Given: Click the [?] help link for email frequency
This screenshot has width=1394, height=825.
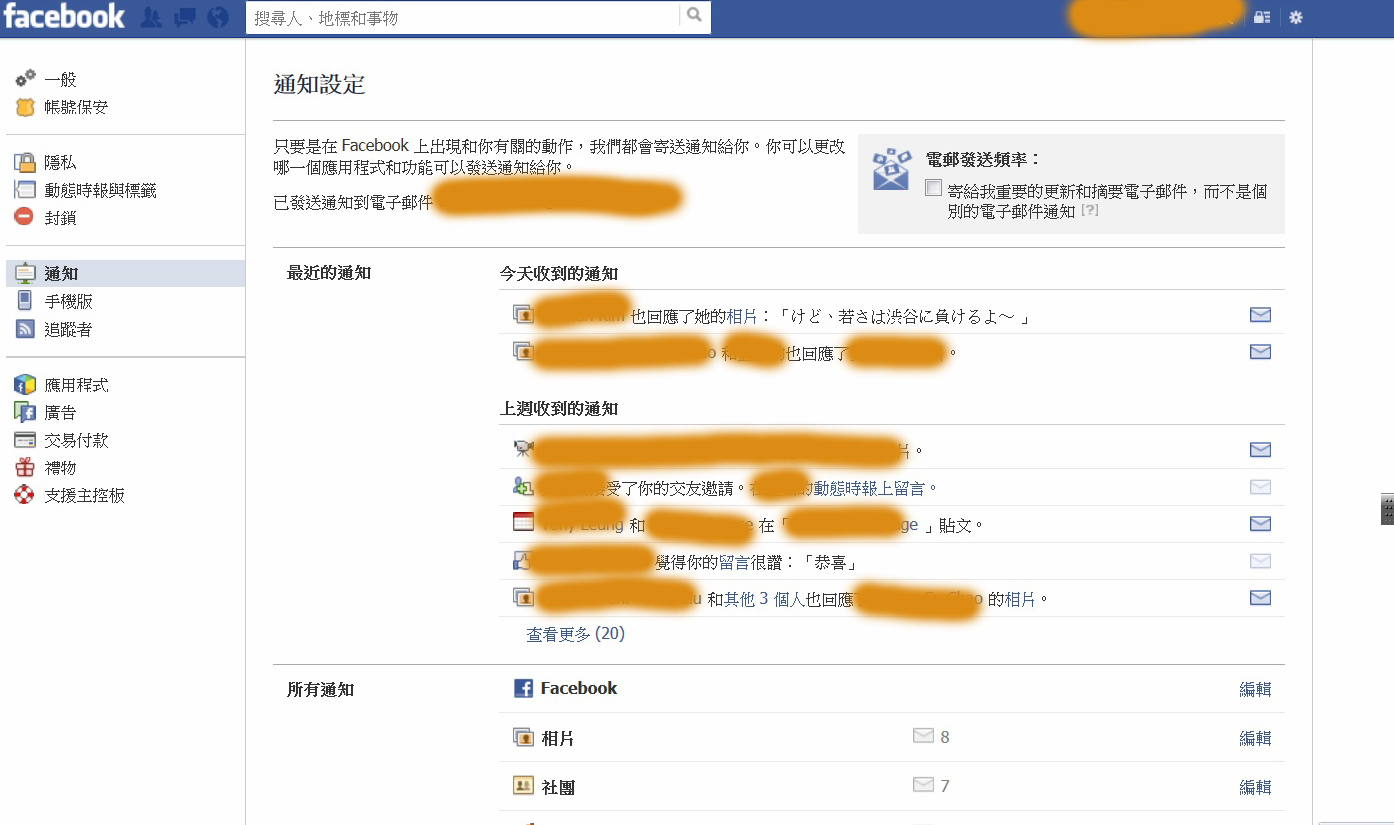Looking at the screenshot, I should [1090, 210].
